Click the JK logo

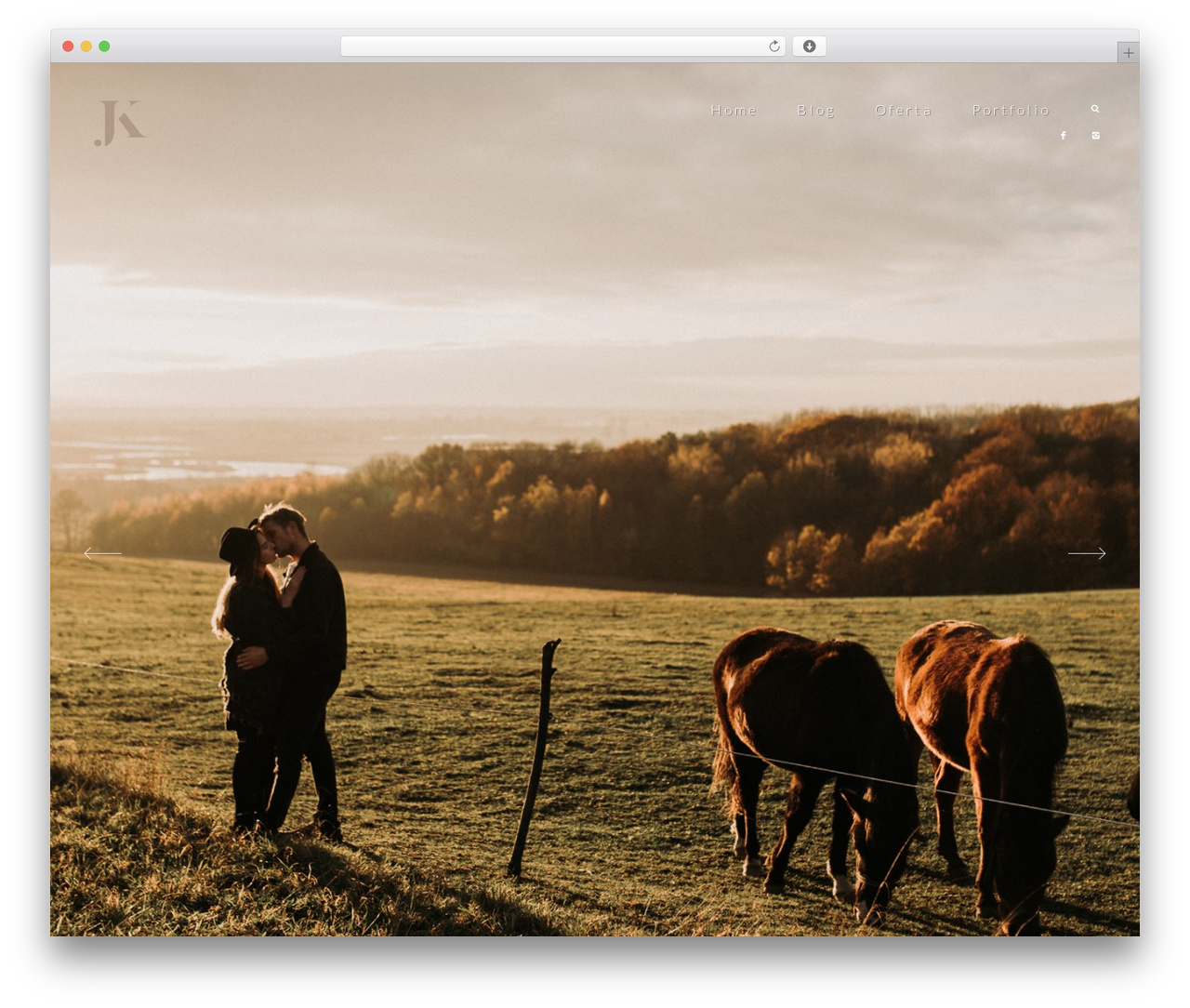coord(120,124)
